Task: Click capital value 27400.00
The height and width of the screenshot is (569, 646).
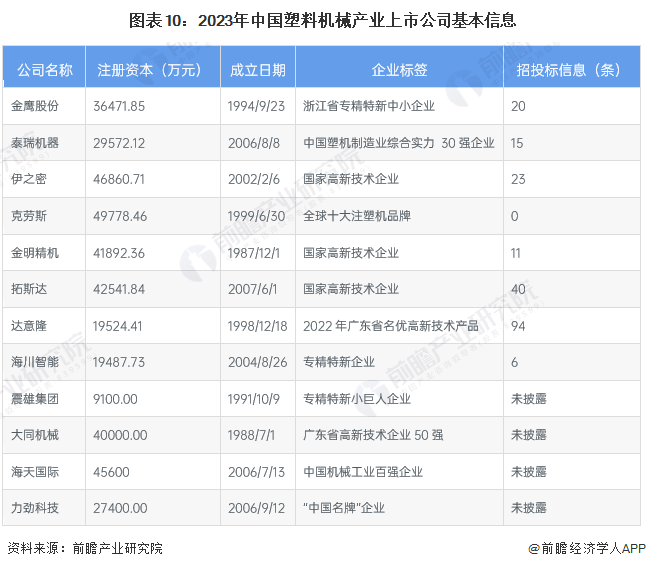Action: [x=120, y=508]
